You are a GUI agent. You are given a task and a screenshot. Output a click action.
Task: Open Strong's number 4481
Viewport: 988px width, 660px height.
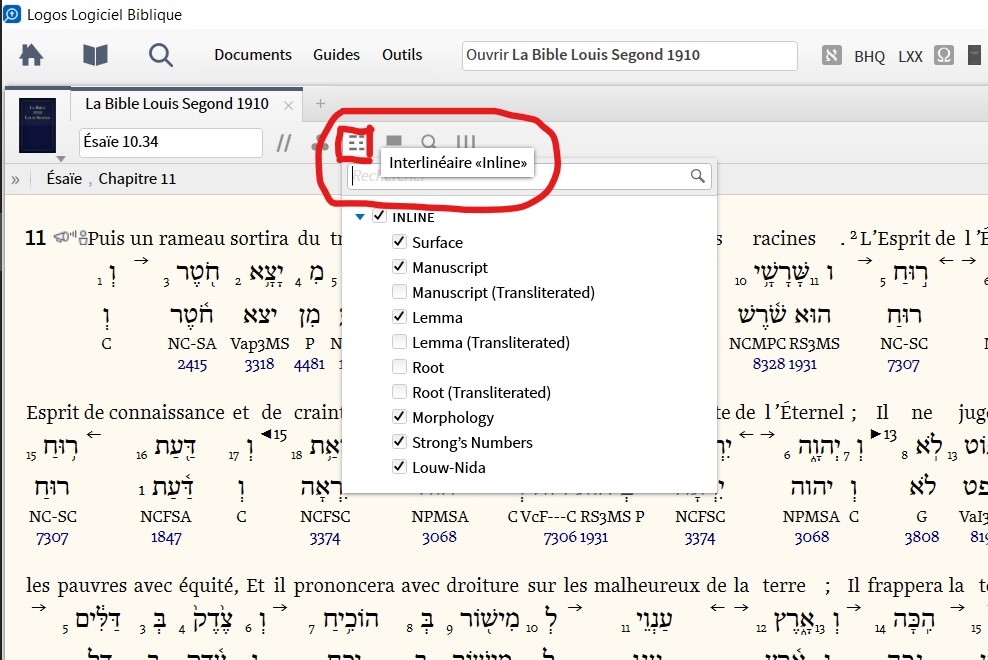tap(309, 364)
